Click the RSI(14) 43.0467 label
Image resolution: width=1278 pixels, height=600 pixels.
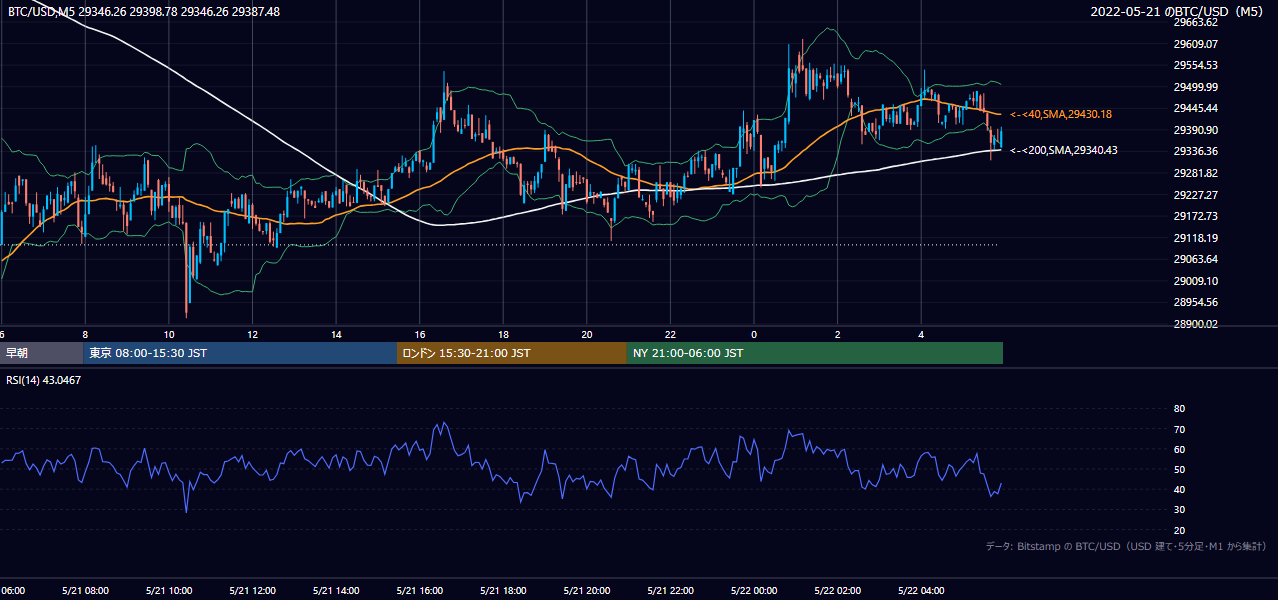[44, 380]
